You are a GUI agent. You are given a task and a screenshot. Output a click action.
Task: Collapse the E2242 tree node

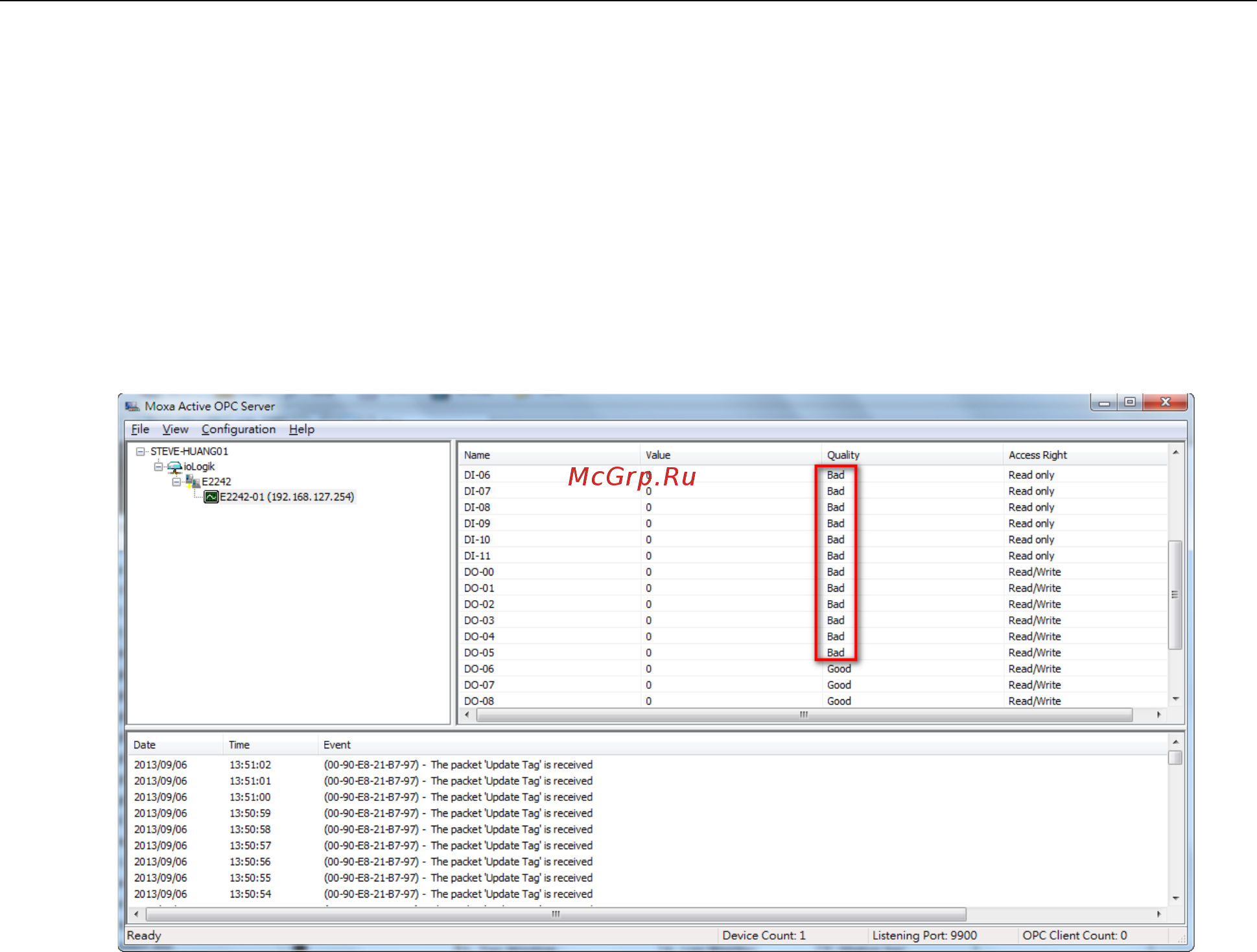(176, 482)
